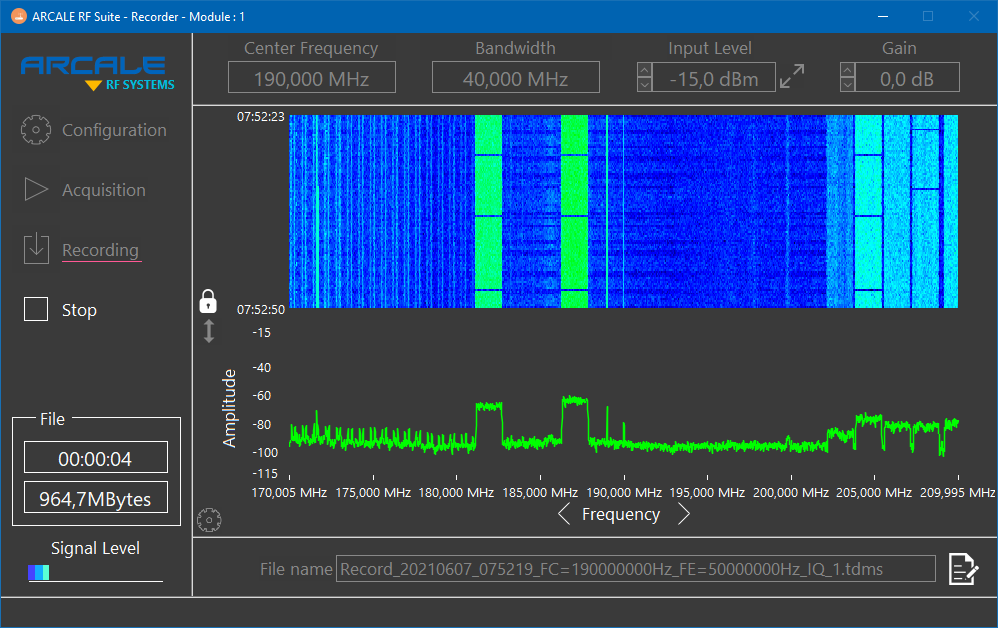This screenshot has width=998, height=628.
Task: Click the Signal Level indicator bar
Action: coord(38,572)
